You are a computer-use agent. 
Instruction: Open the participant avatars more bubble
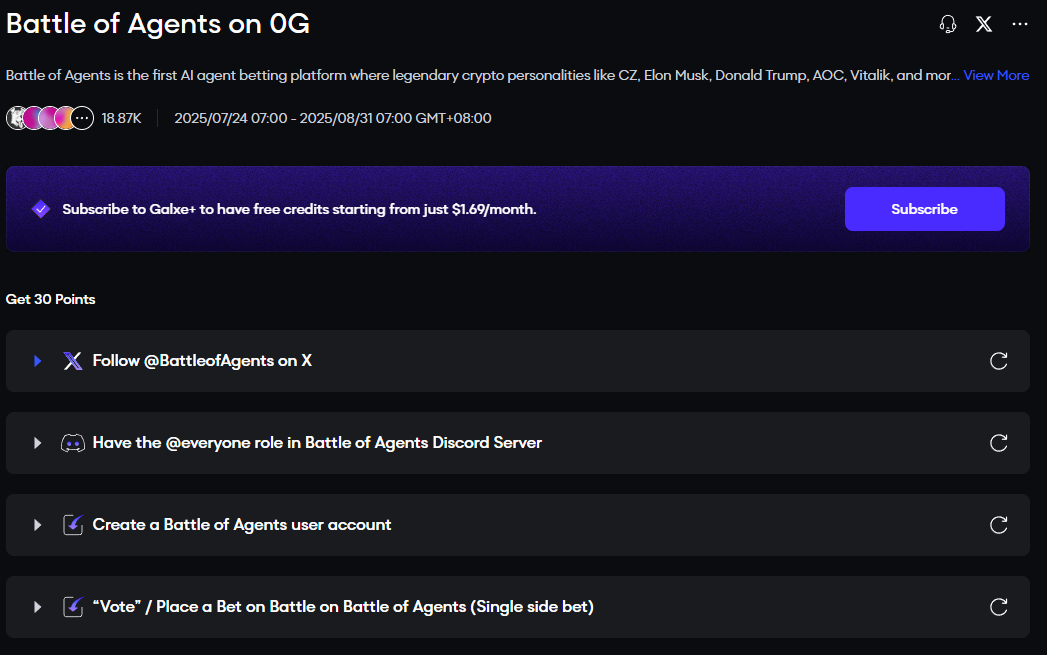pos(82,118)
